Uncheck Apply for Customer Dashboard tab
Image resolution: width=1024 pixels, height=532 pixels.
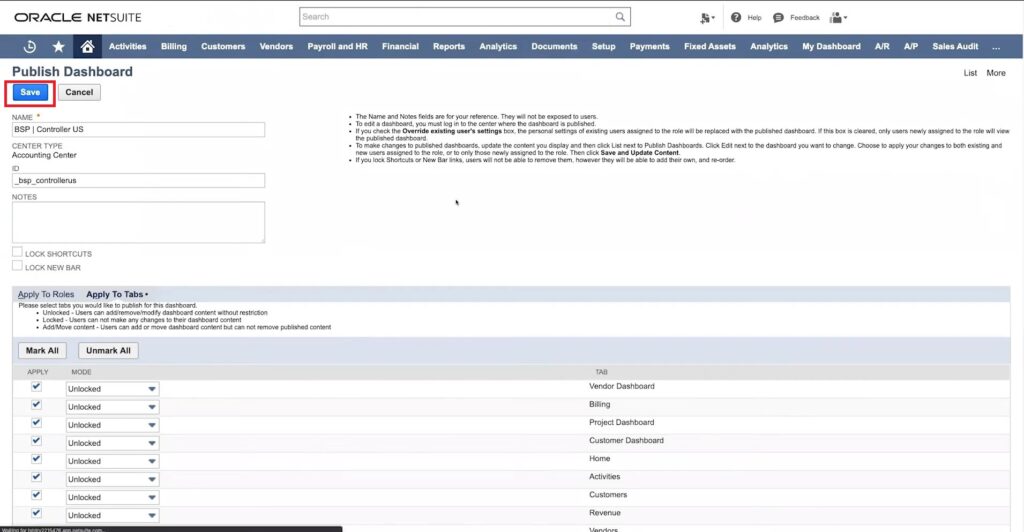[x=36, y=441]
